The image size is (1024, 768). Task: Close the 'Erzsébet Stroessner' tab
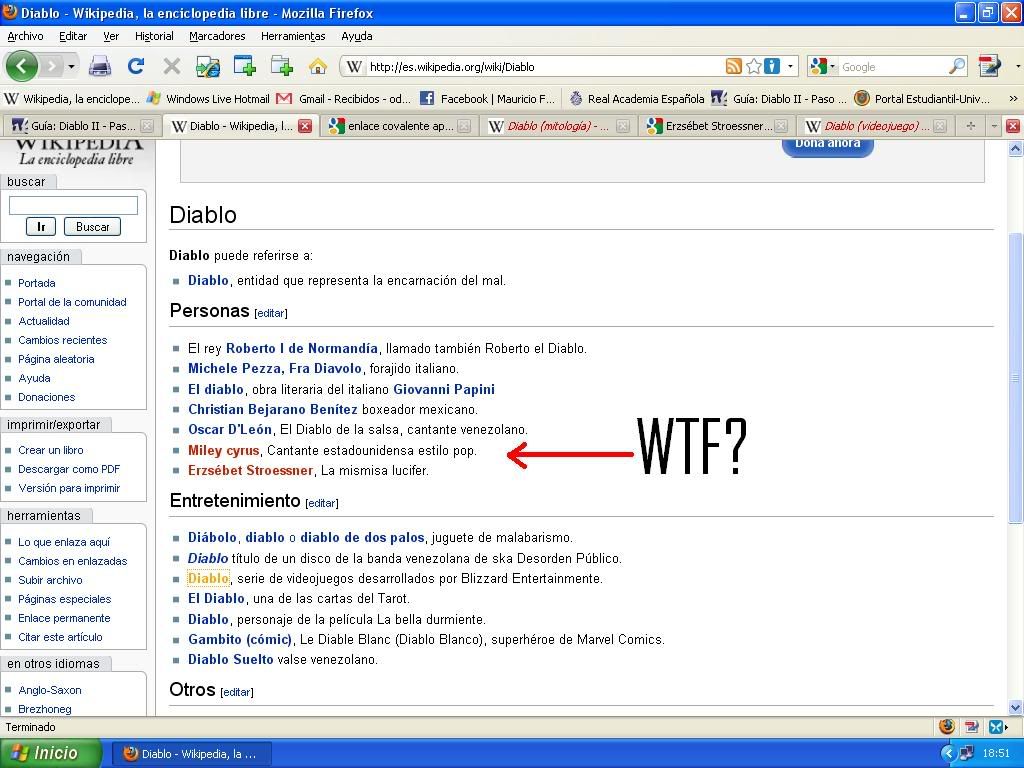(781, 126)
